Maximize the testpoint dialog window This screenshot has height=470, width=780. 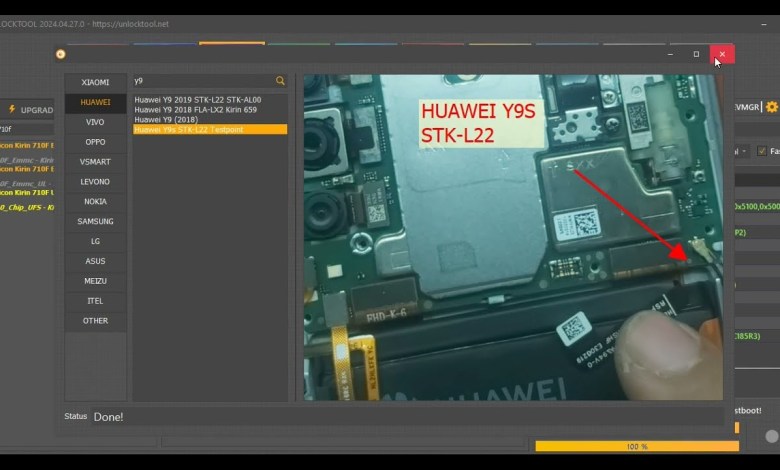(x=696, y=54)
